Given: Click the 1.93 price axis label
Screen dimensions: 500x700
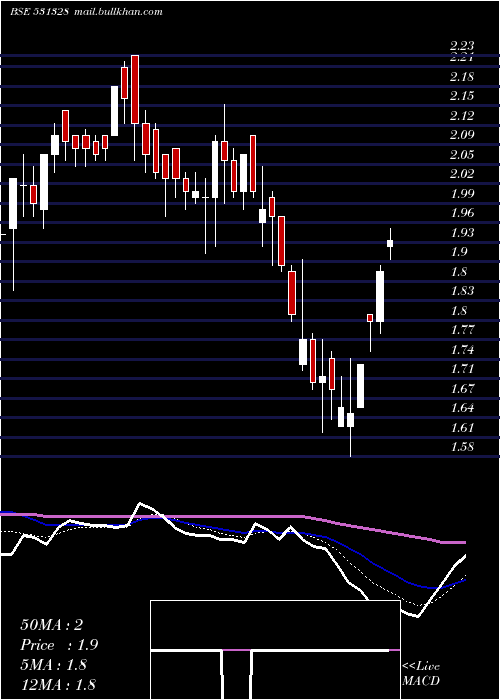Looking at the screenshot, I should (462, 232).
